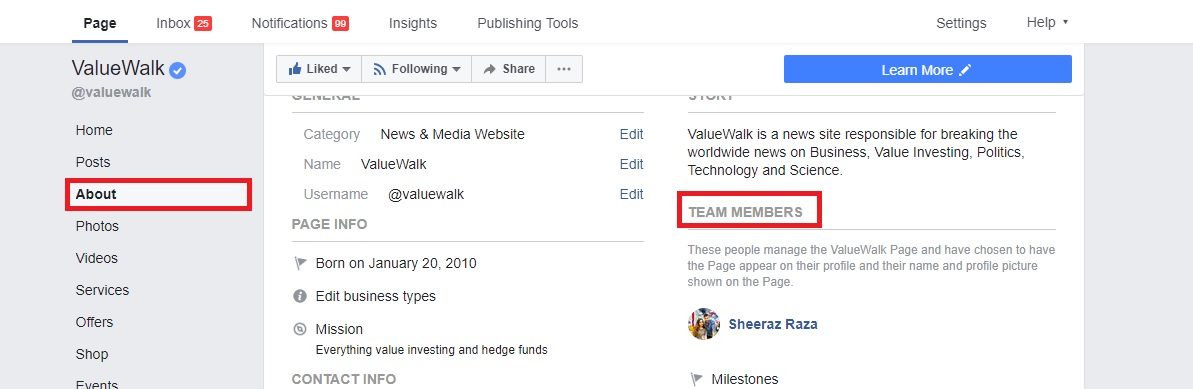The width and height of the screenshot is (1193, 389).
Task: Click the Sheeraz Raza profile picture
Action: coord(704,324)
